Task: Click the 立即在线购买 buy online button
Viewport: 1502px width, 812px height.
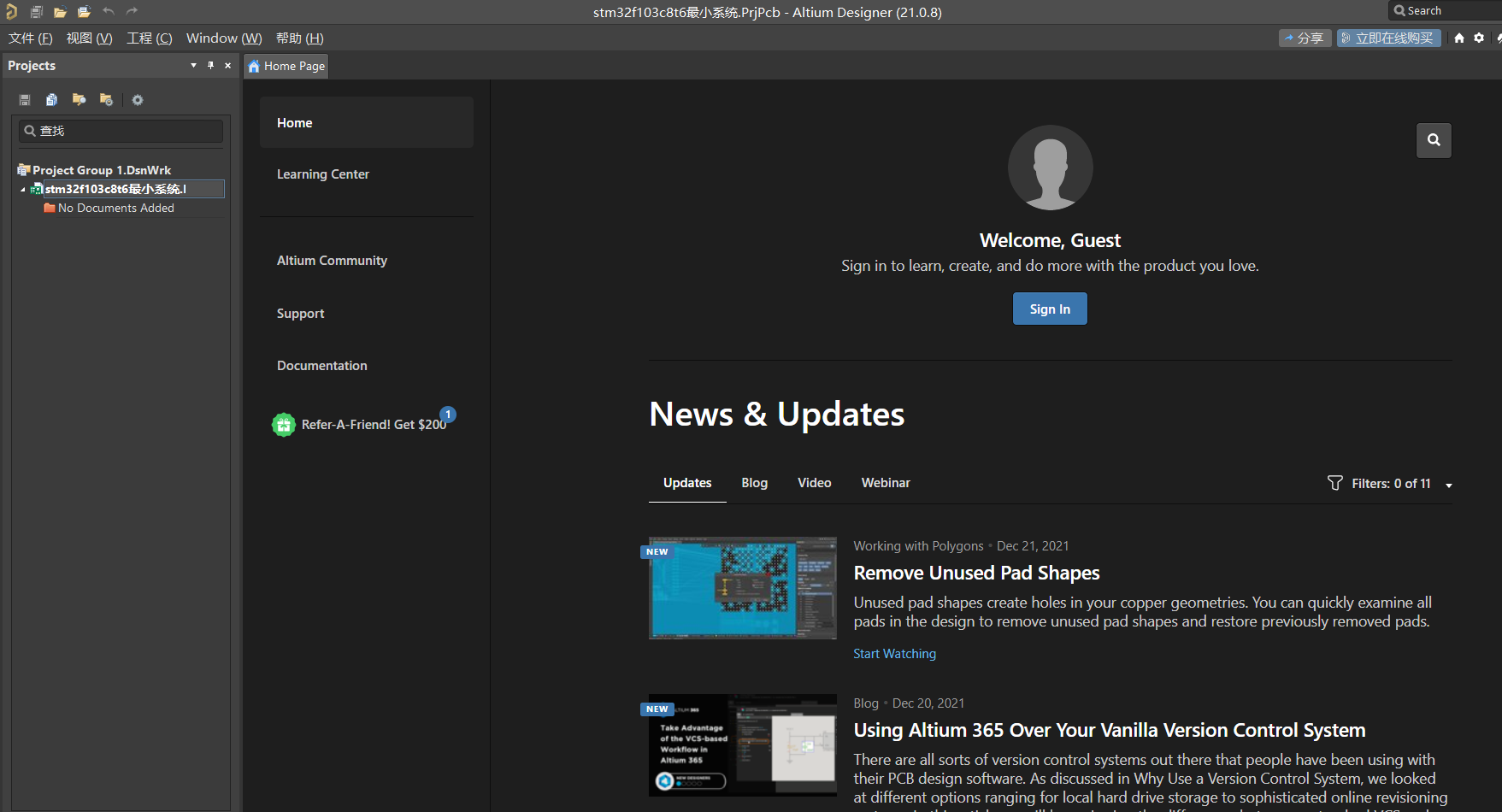Action: 1388,38
